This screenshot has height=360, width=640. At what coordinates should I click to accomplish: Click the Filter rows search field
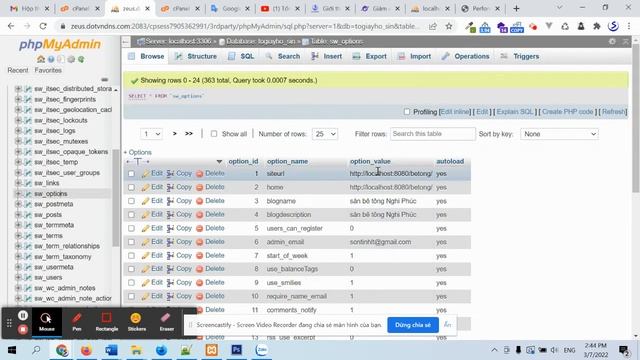433,134
